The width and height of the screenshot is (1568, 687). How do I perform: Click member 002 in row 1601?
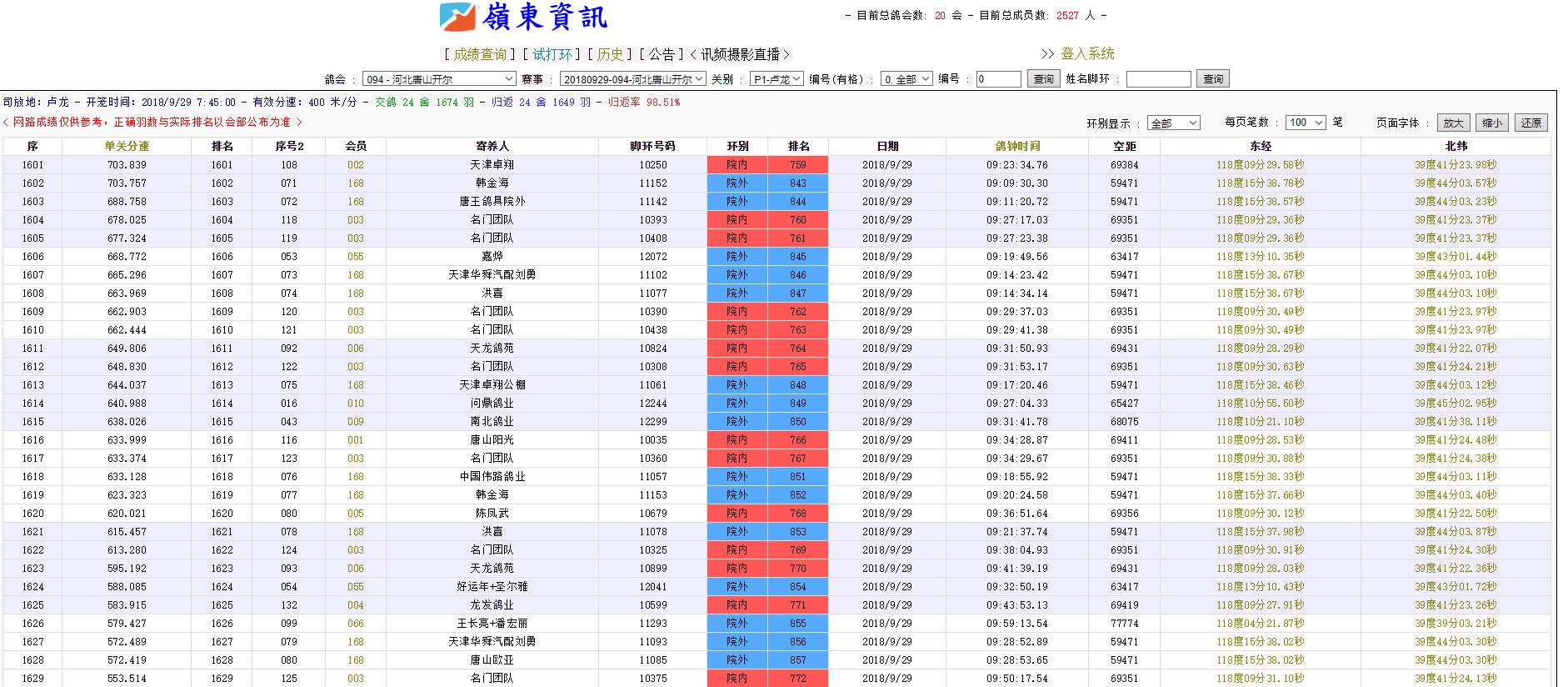point(356,165)
